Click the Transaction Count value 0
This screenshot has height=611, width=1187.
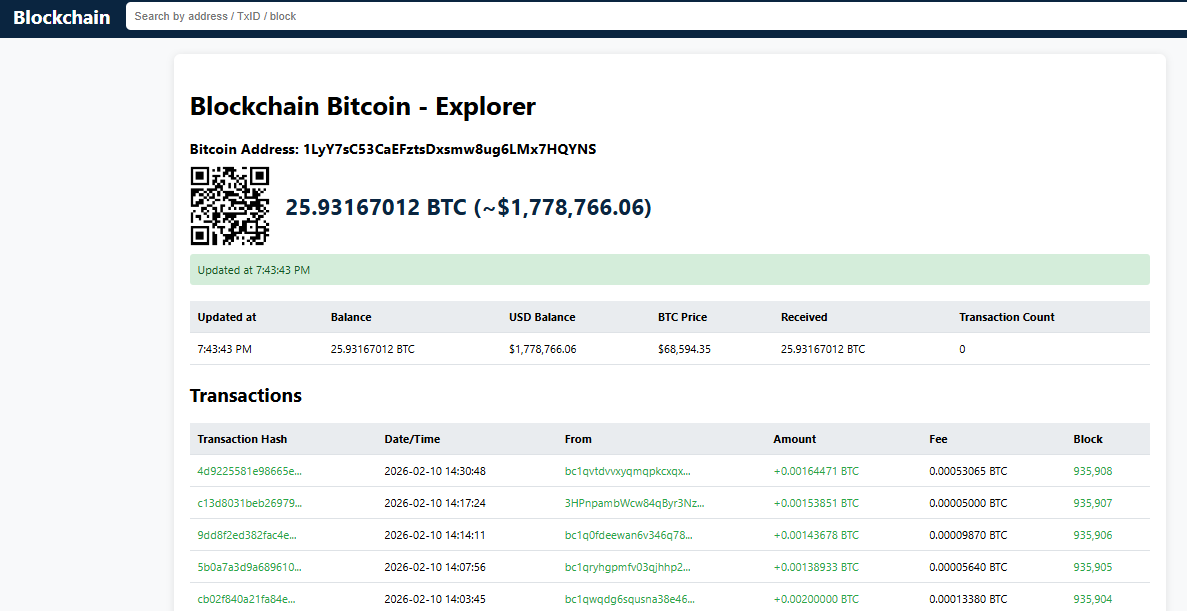pos(962,349)
